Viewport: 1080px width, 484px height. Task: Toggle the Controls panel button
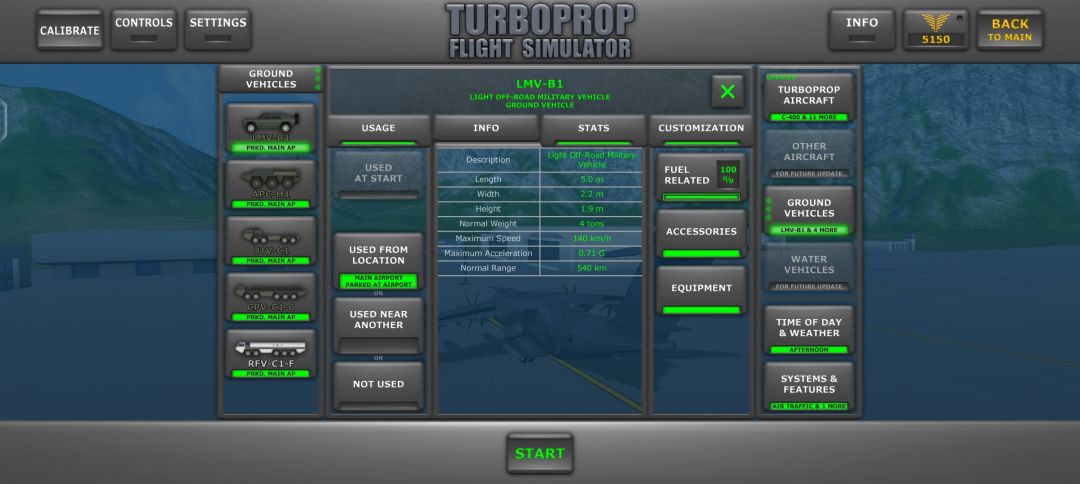click(144, 30)
